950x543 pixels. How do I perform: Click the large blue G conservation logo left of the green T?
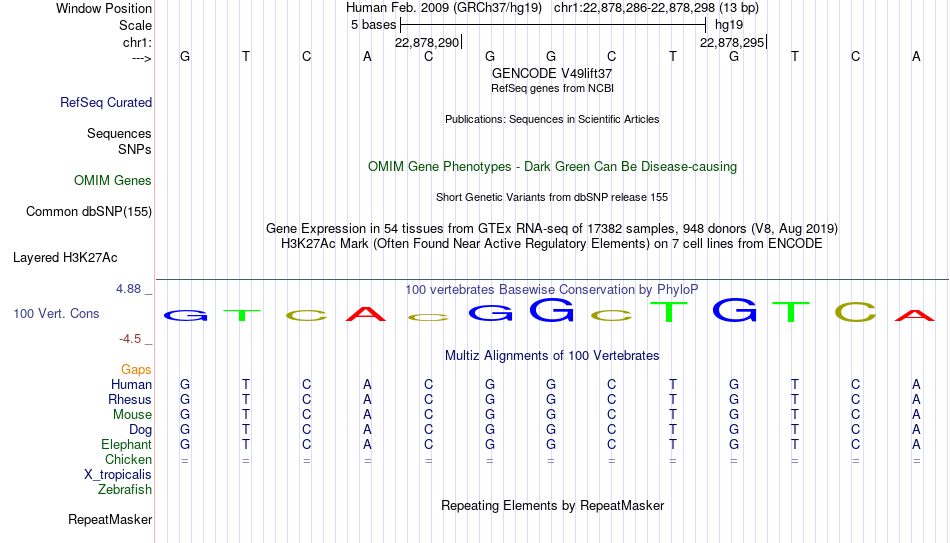[x=551, y=309]
